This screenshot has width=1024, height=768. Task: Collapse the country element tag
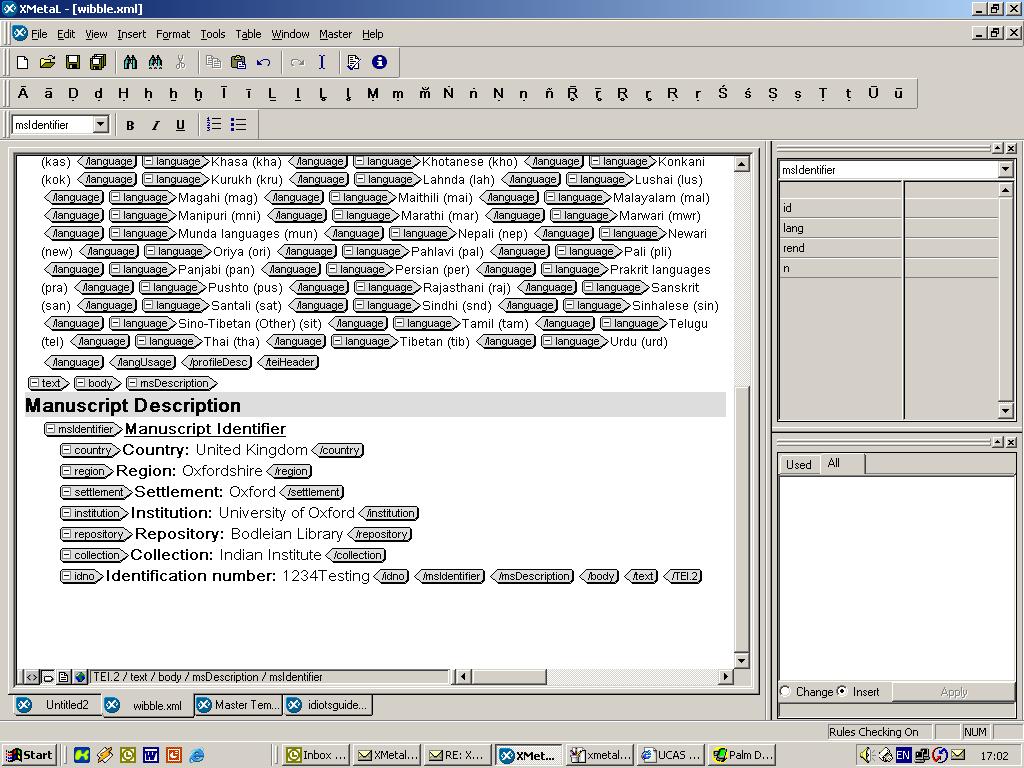[x=66, y=450]
